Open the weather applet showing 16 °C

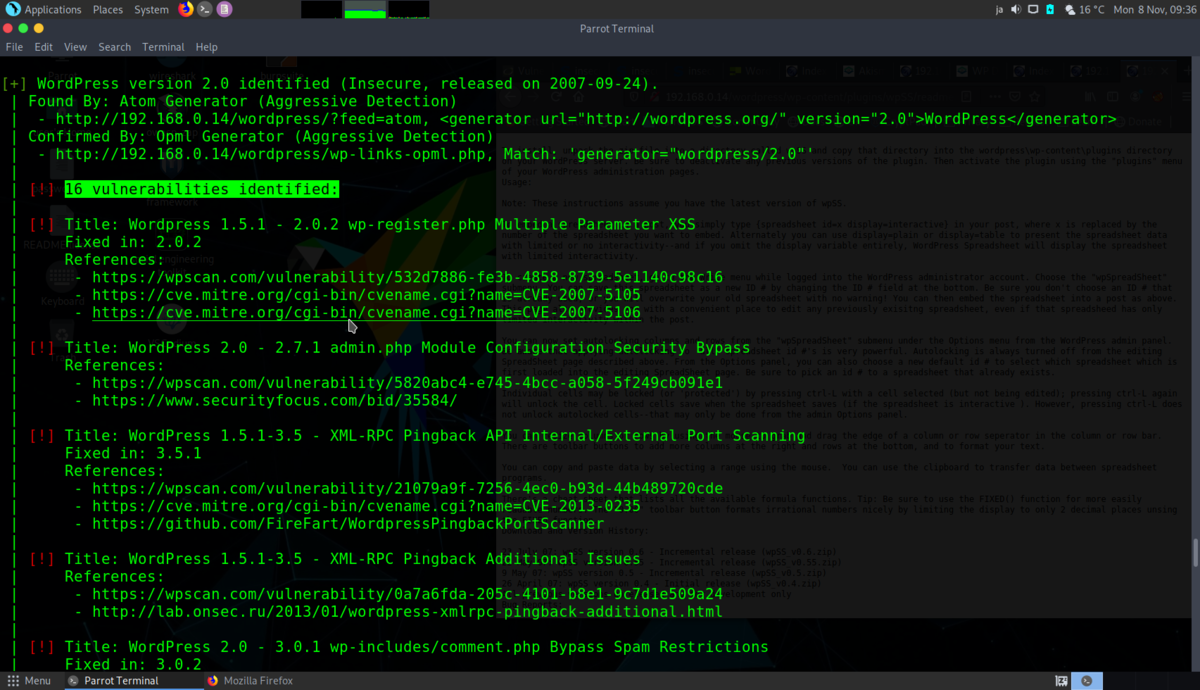[x=1084, y=9]
